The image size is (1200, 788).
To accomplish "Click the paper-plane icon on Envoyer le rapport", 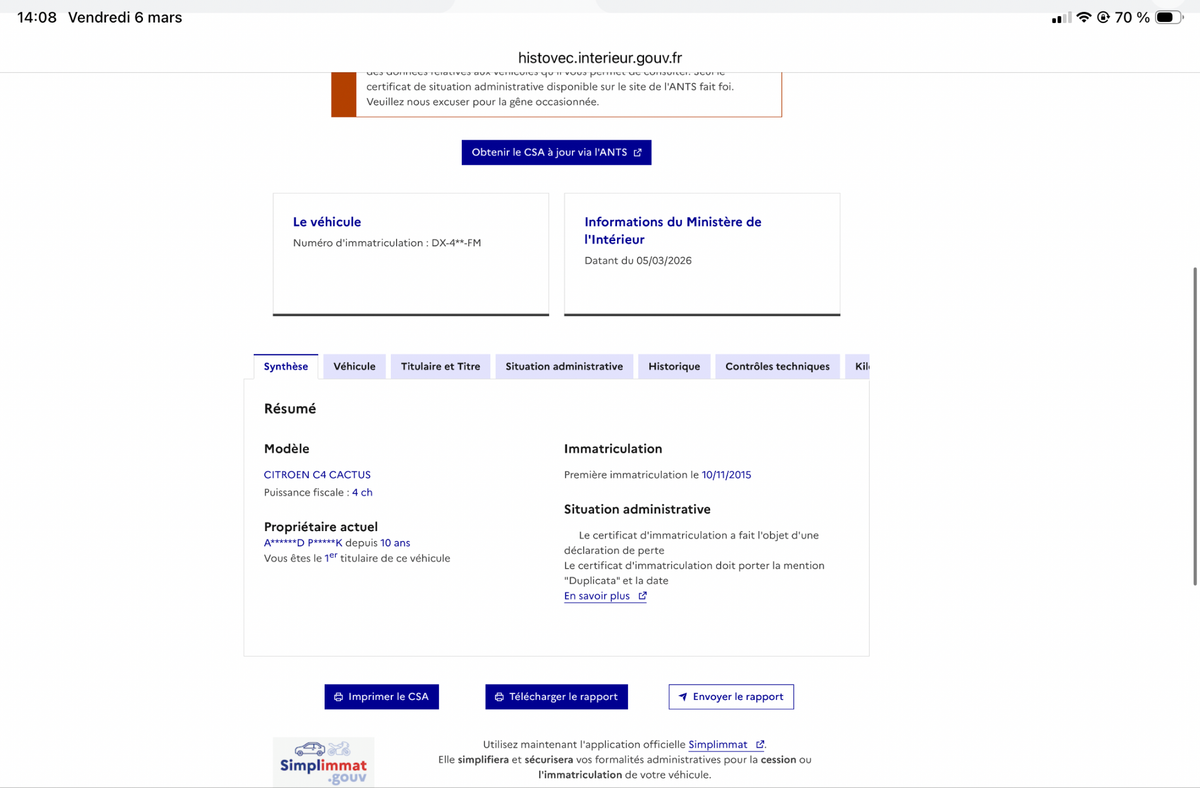I will pos(683,697).
